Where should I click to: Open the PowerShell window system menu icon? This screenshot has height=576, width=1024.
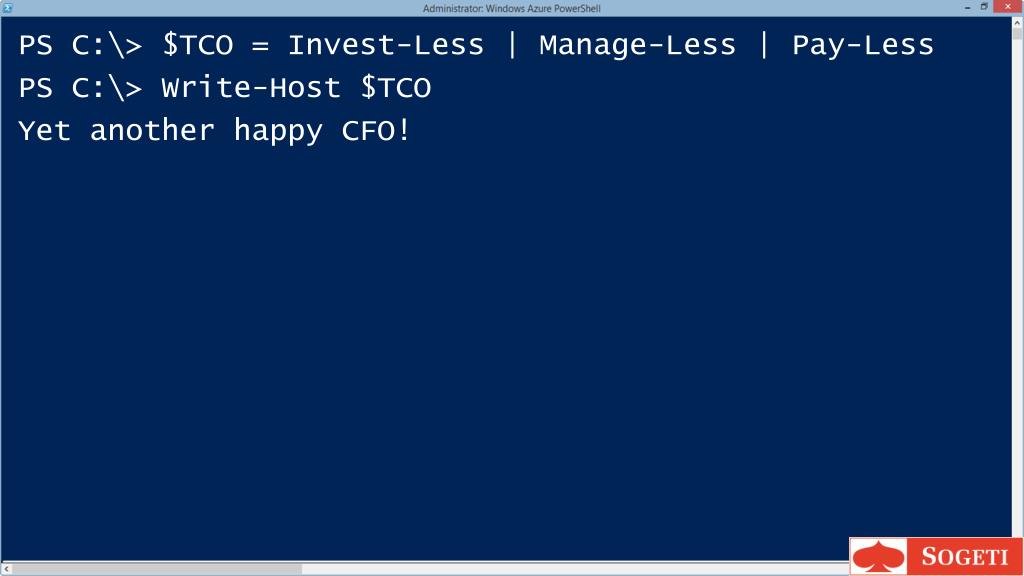coord(7,8)
